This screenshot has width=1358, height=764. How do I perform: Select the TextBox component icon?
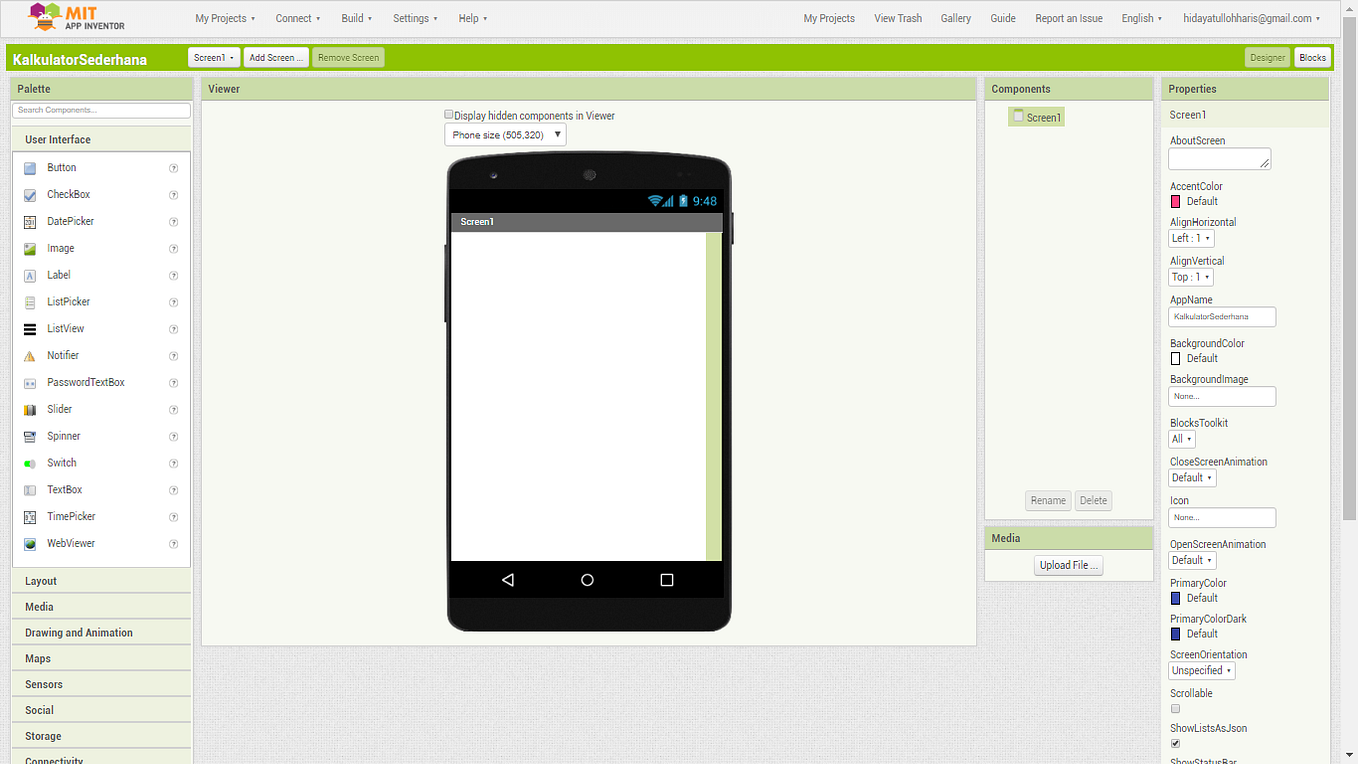pos(29,489)
